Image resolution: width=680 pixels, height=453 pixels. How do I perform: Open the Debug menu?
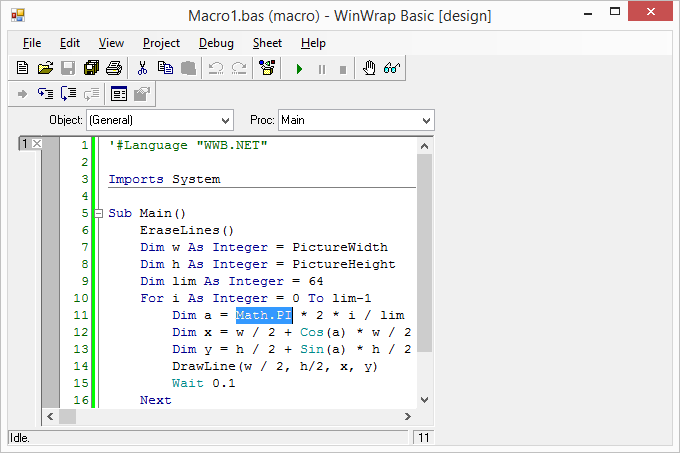(x=216, y=43)
